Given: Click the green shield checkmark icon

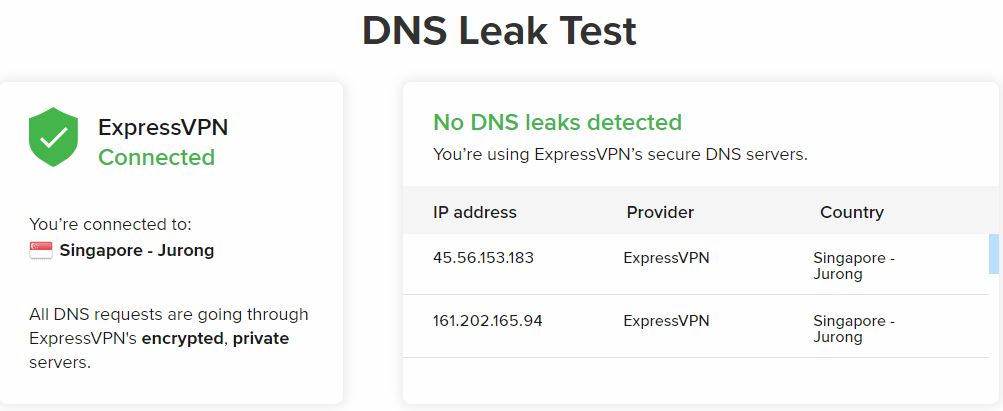Looking at the screenshot, I should coord(53,137).
